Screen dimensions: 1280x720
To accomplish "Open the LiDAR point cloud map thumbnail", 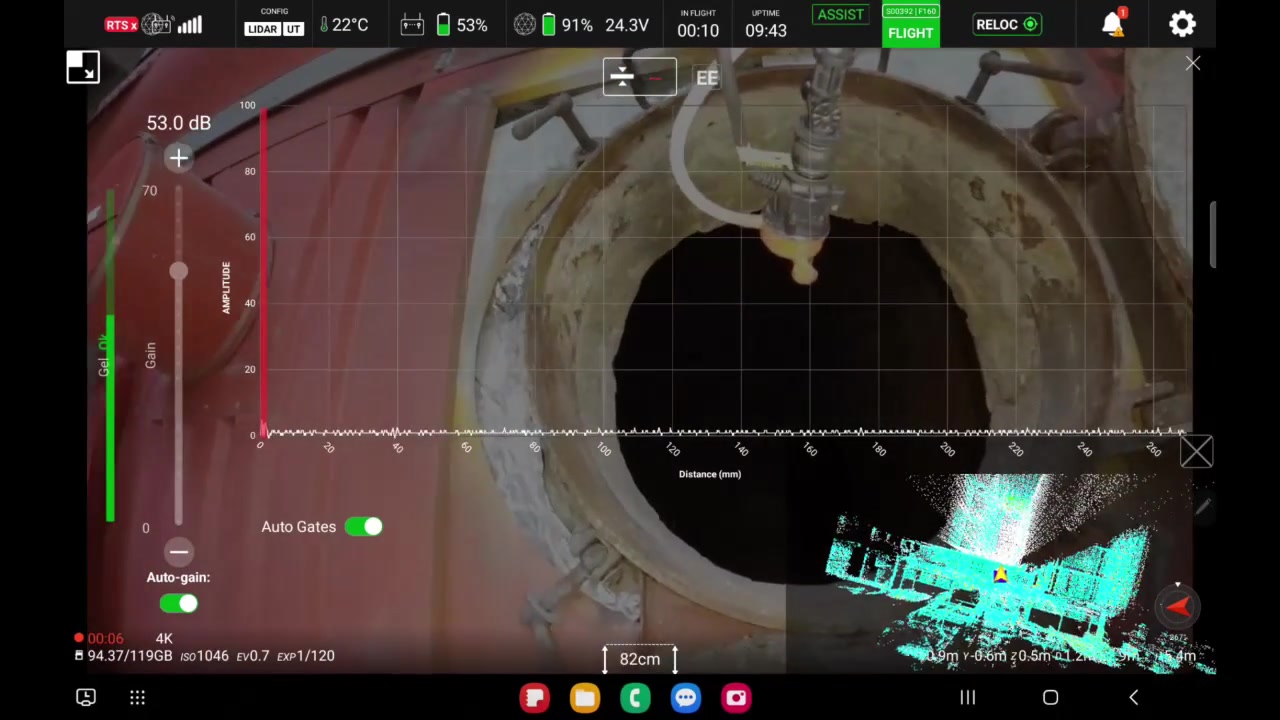I will coord(1000,574).
